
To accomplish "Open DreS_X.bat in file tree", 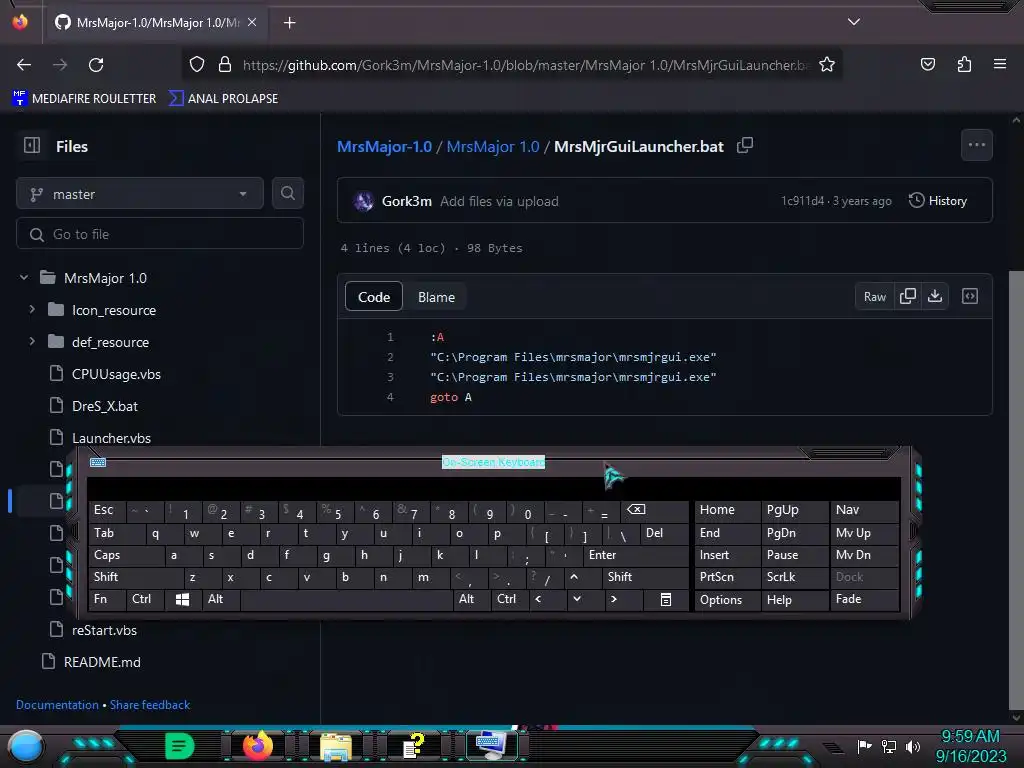I will (104, 406).
